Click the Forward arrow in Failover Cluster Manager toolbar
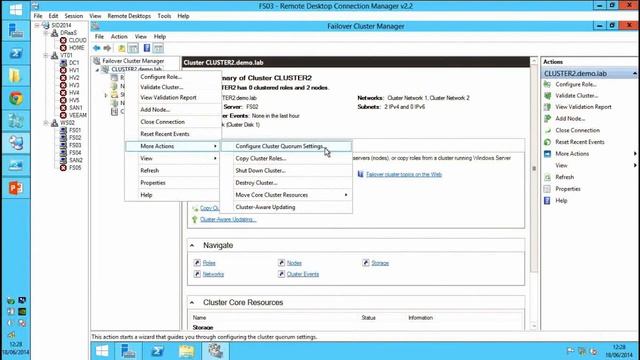This screenshot has height=360, width=640. coord(107,48)
